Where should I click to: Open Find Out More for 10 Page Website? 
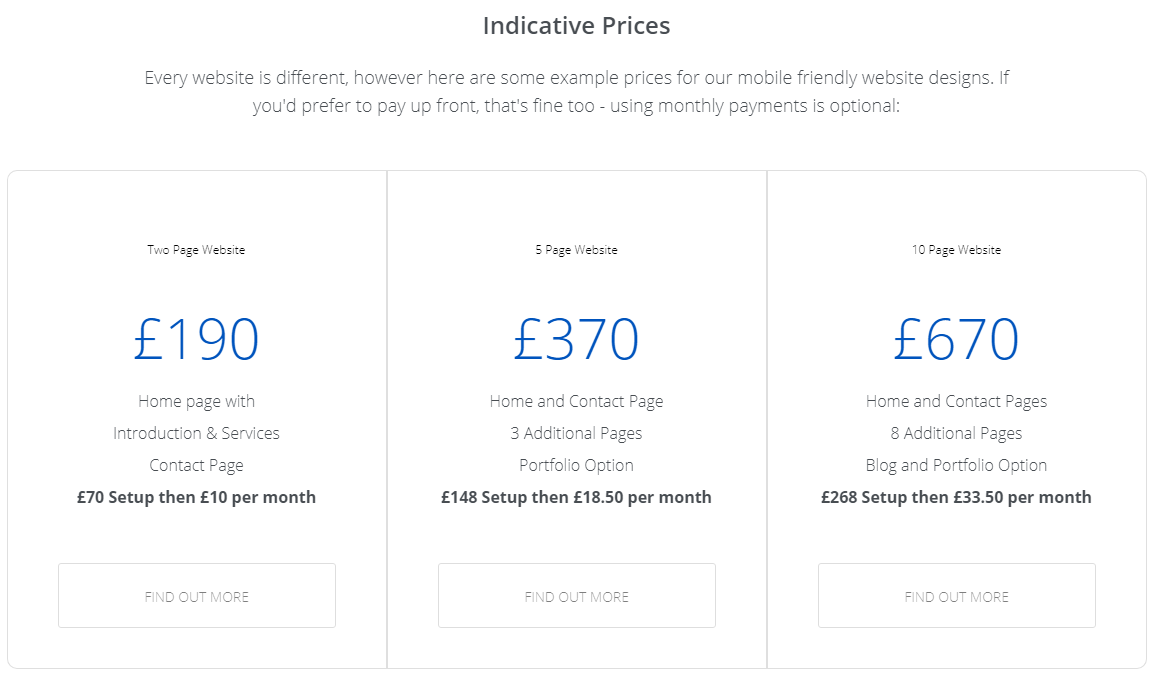[956, 596]
